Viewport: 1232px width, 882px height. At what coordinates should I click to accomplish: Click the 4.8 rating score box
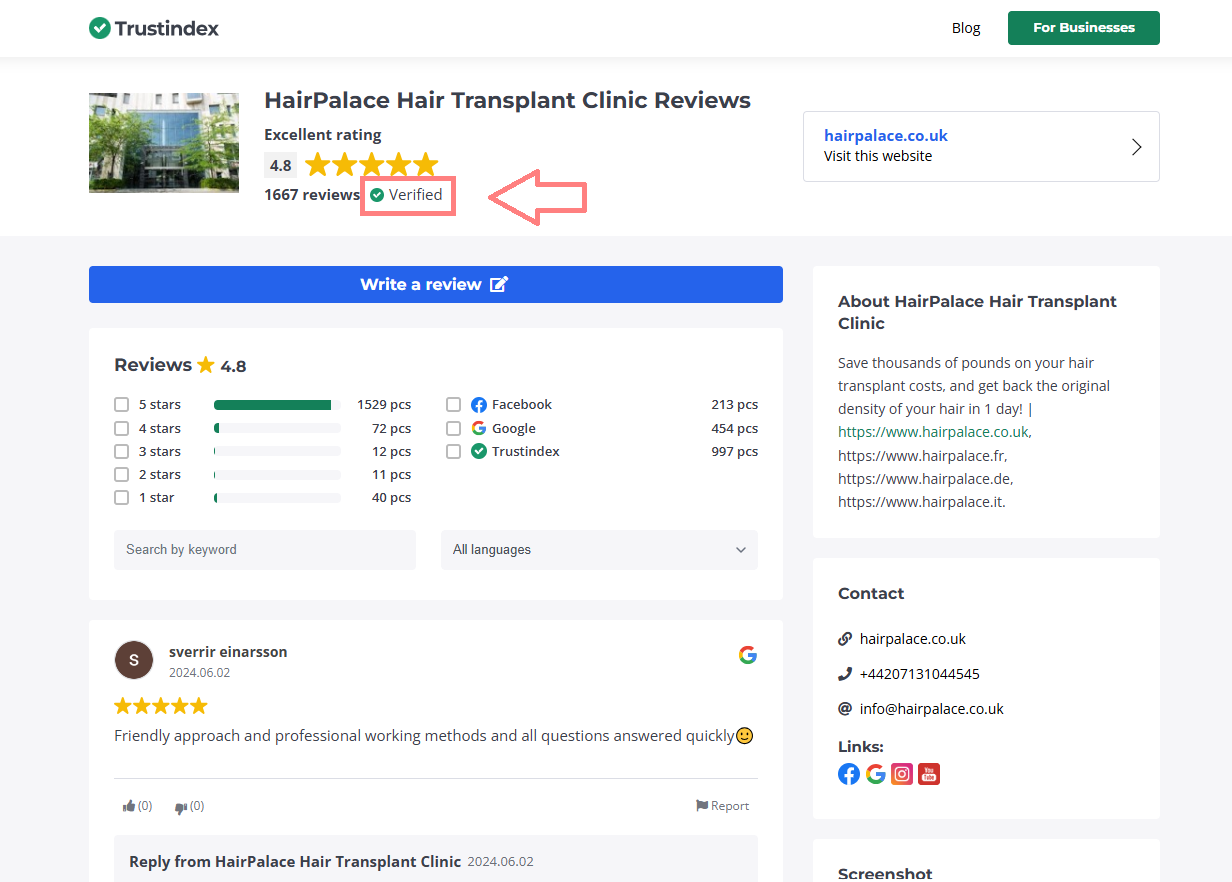pos(281,166)
